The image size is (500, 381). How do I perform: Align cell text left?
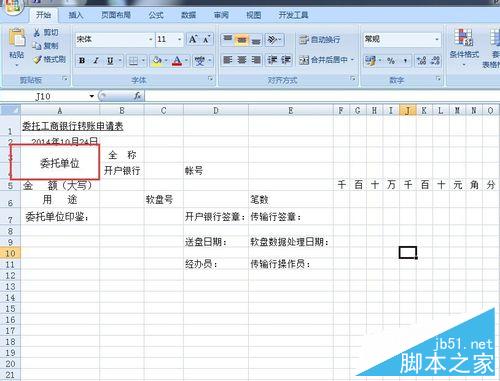click(x=228, y=60)
